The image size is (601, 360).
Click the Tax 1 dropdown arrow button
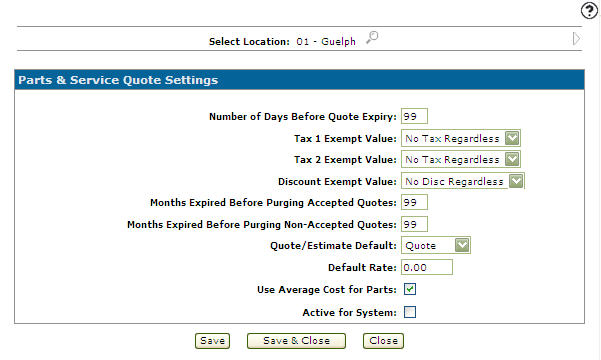click(x=512, y=138)
